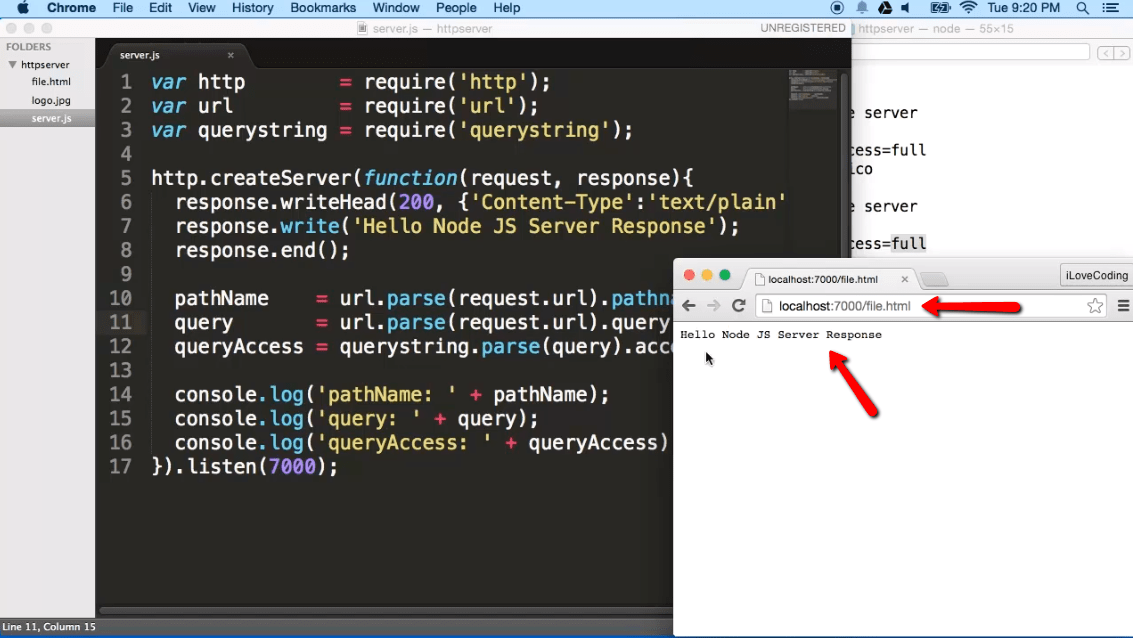Image resolution: width=1133 pixels, height=638 pixels.
Task: Click the forward navigation arrow in Chrome
Action: (714, 306)
